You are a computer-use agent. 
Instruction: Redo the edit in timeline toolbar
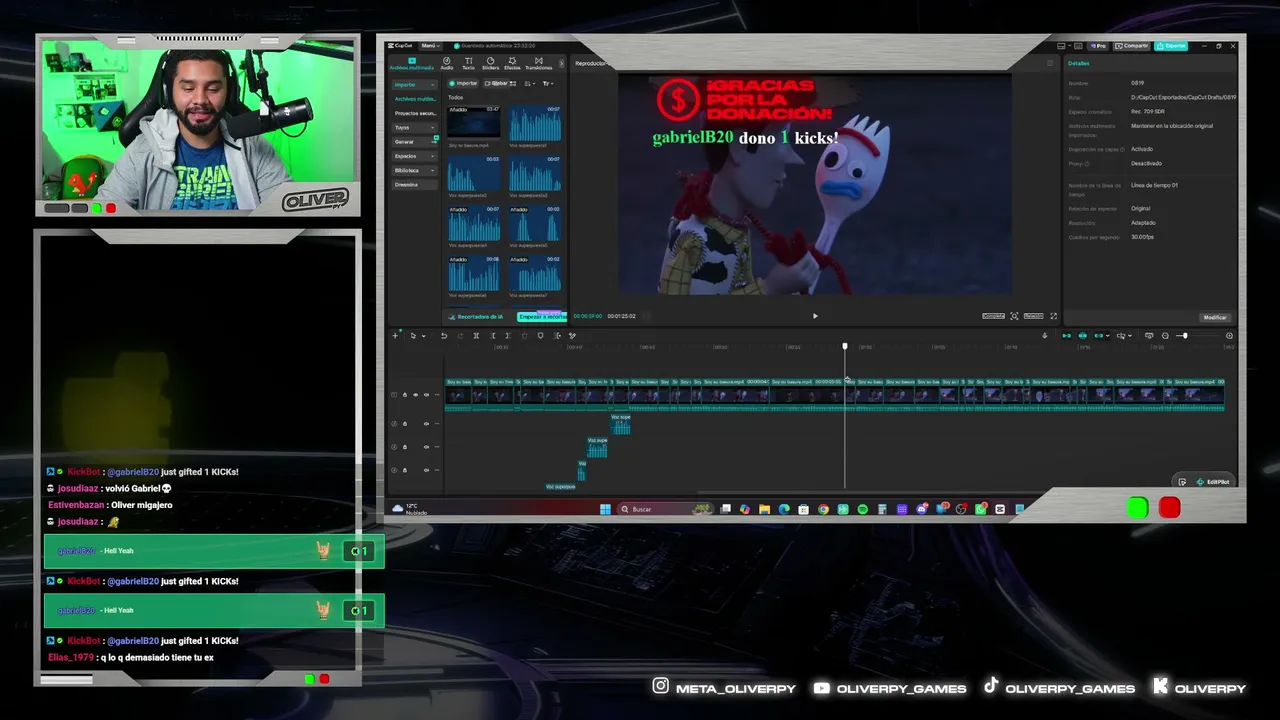[458, 336]
